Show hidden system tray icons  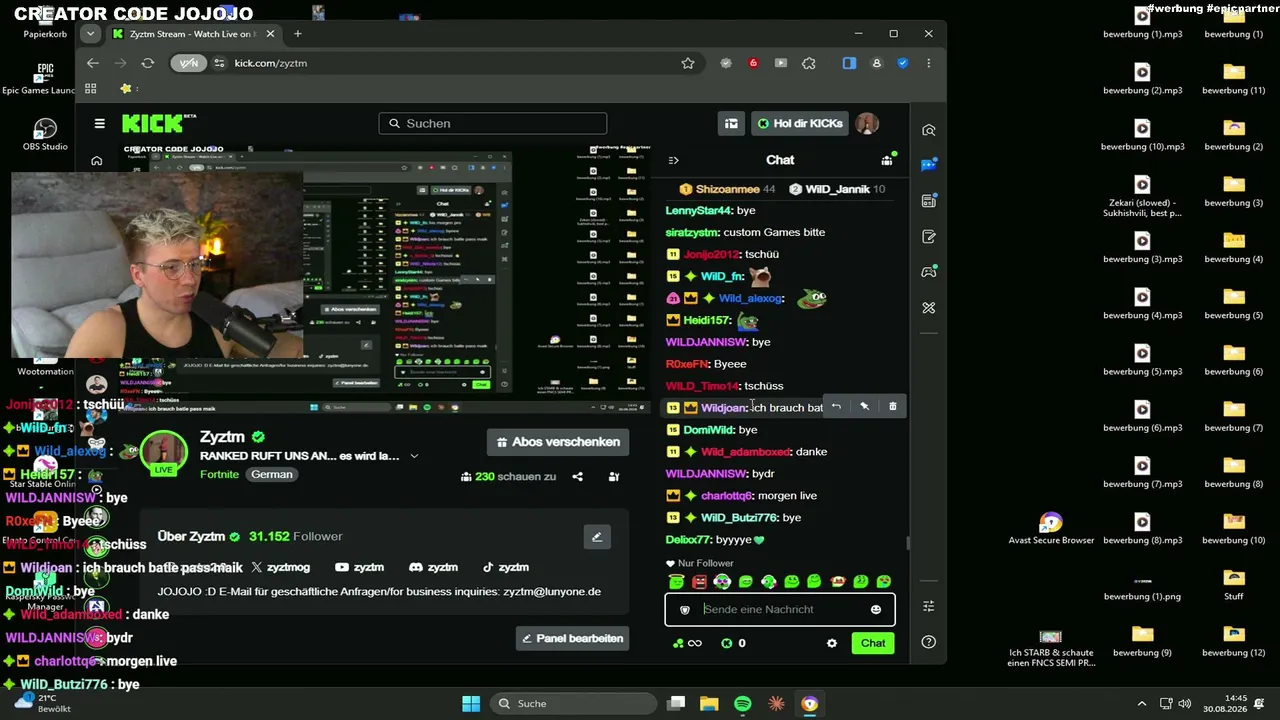pyautogui.click(x=1142, y=704)
